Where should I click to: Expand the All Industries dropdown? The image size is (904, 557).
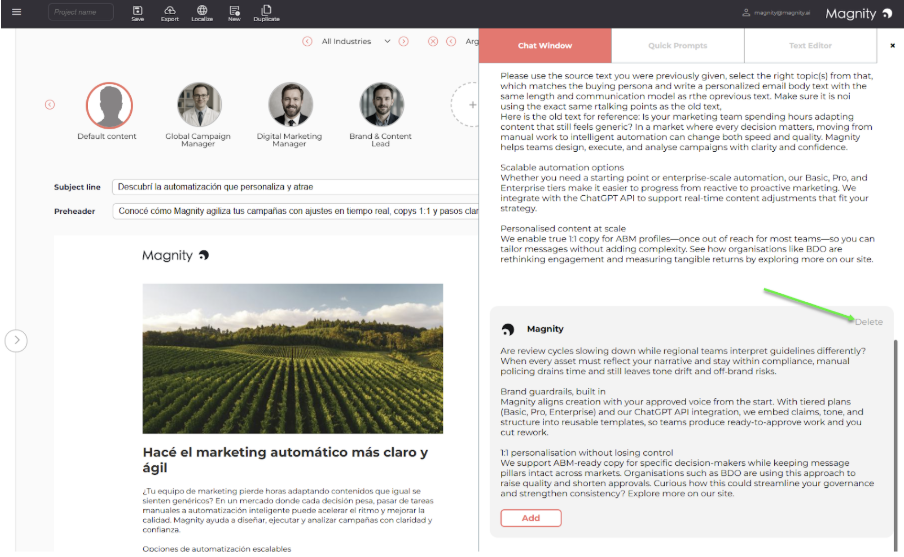[355, 41]
